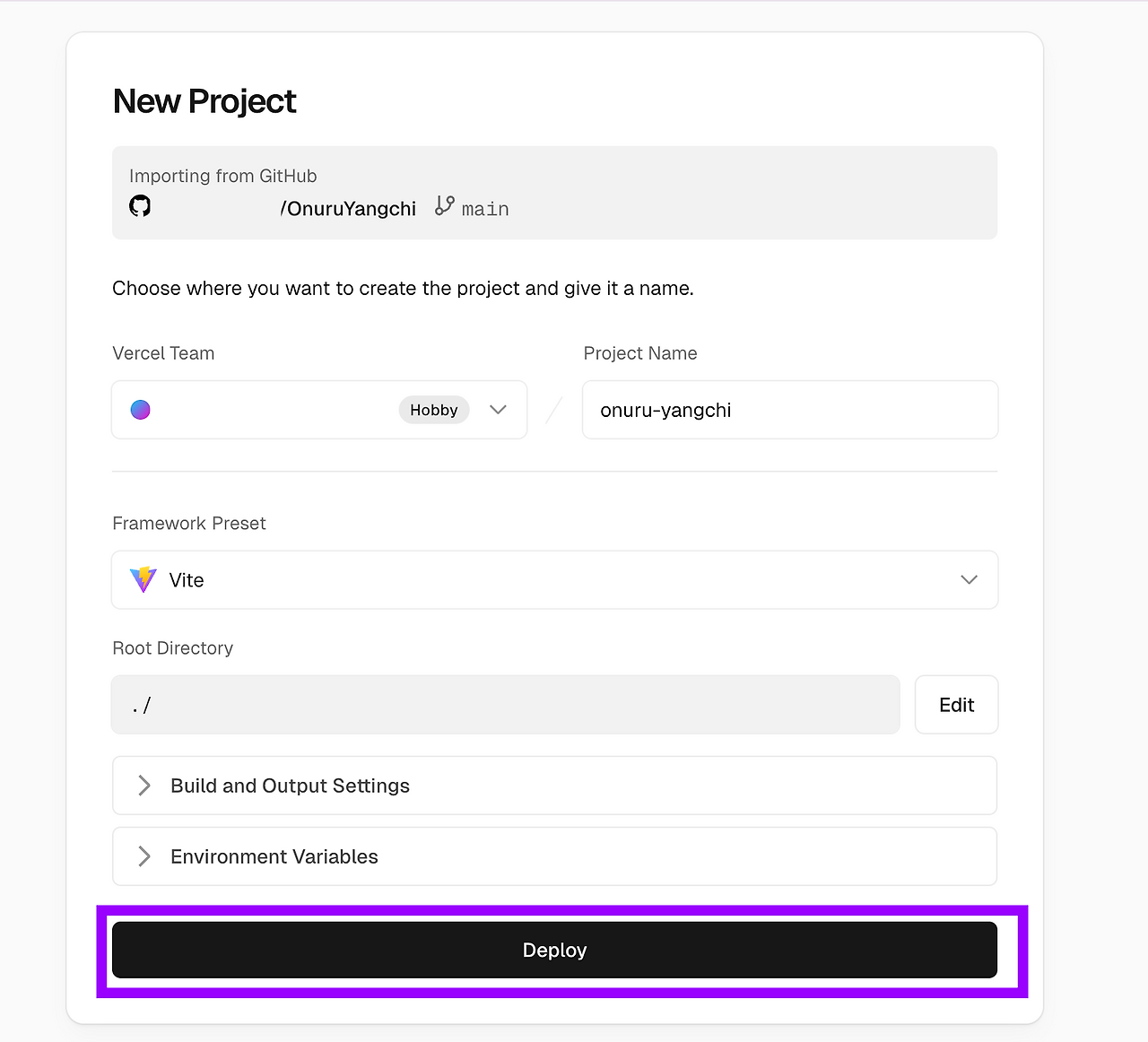The height and width of the screenshot is (1042, 1148).
Task: Click the git branch icon
Action: pyautogui.click(x=445, y=206)
